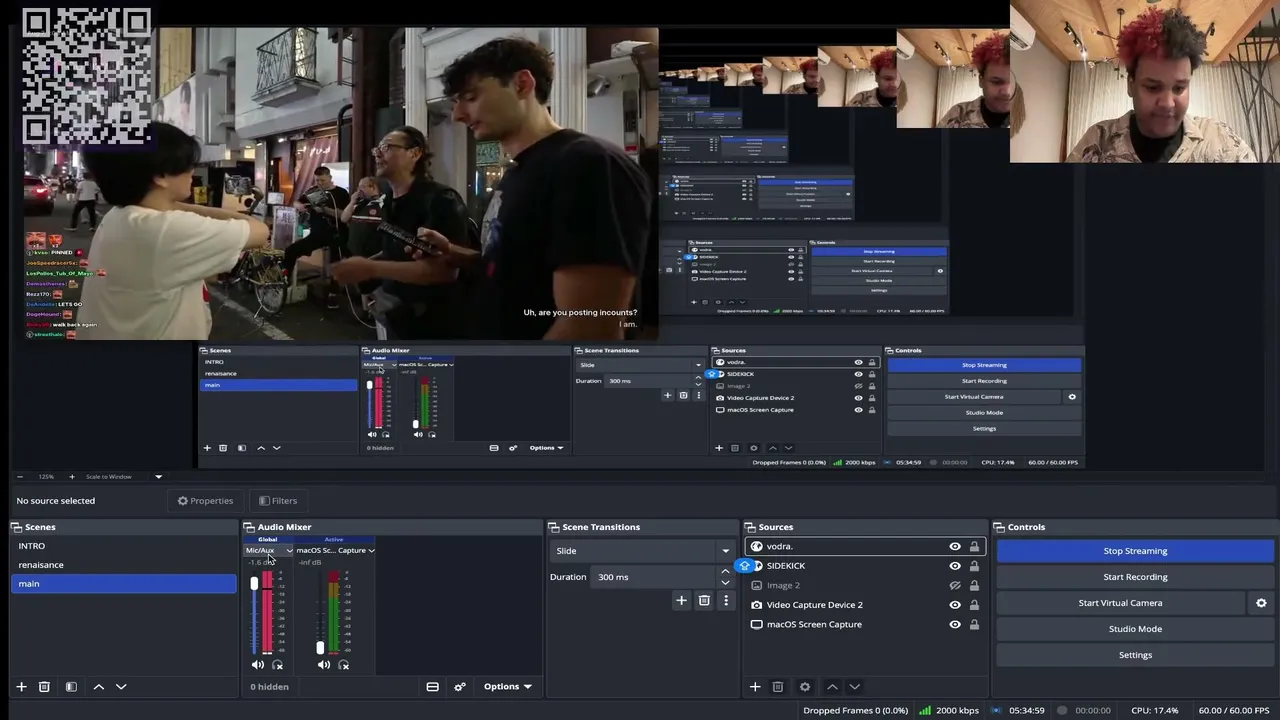
Task: Hide the SIDEKICK source
Action: (x=955, y=566)
